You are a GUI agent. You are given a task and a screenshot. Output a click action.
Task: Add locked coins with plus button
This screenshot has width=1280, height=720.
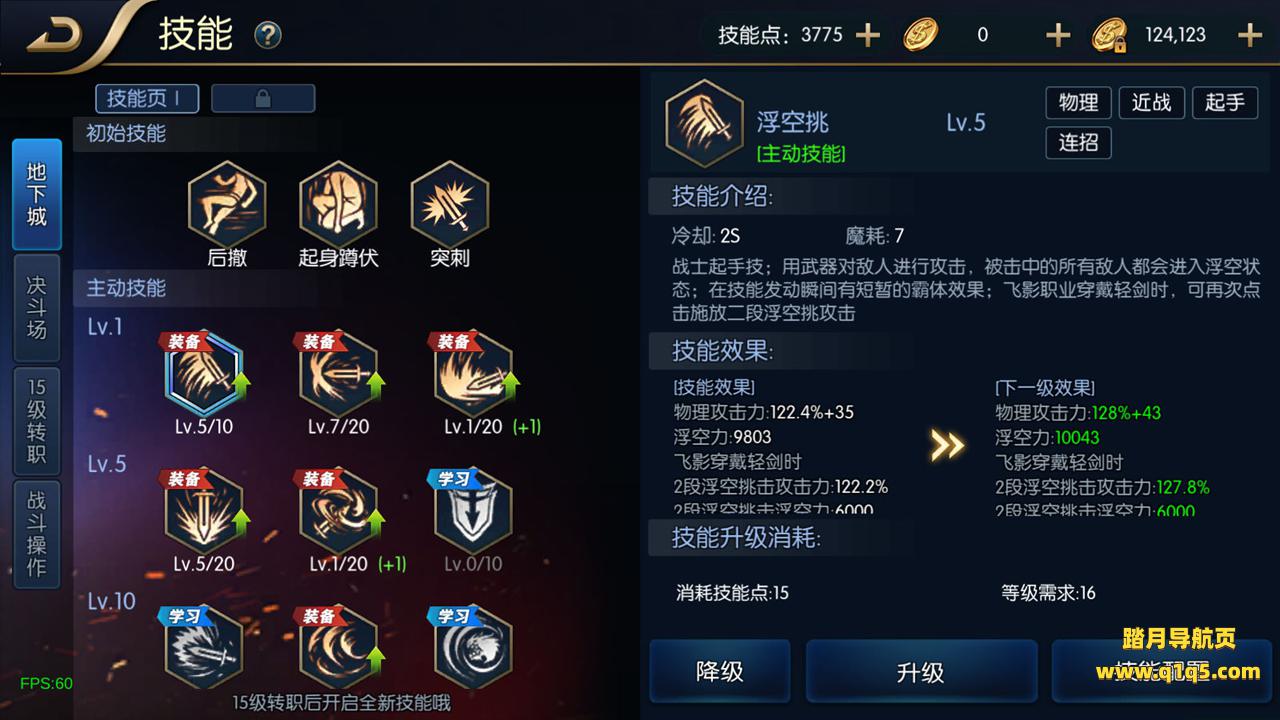point(1250,35)
